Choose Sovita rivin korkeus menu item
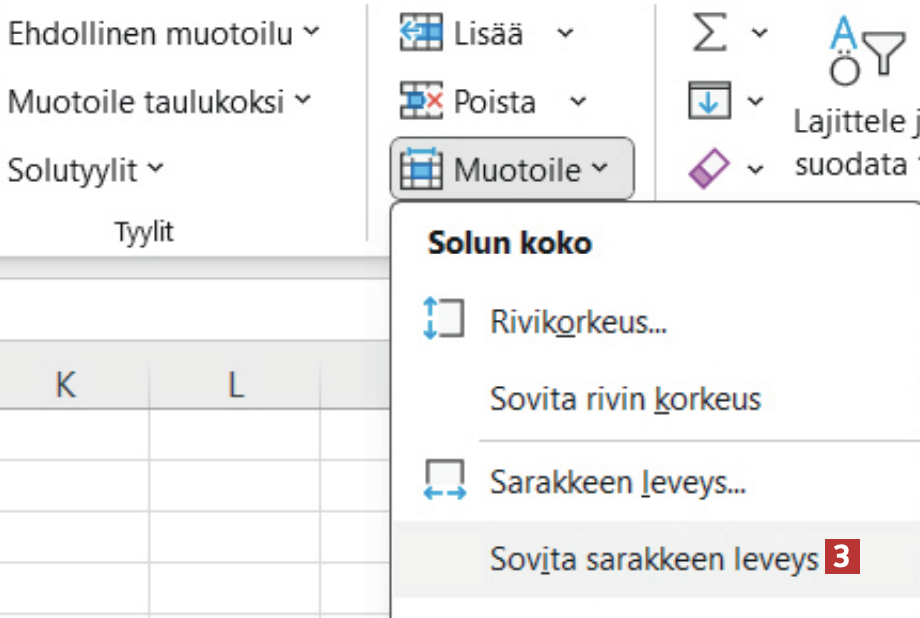Screen dimensions: 920x618 pyautogui.click(x=625, y=399)
